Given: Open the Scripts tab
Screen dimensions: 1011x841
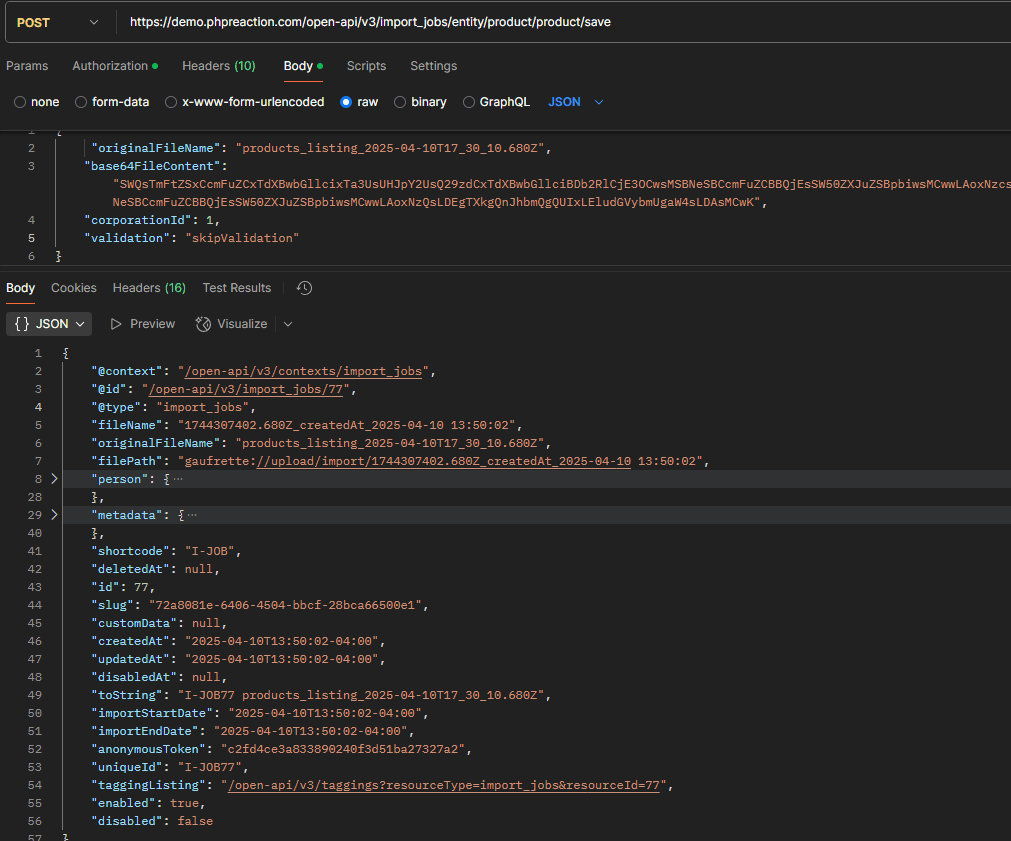Looking at the screenshot, I should (366, 66).
